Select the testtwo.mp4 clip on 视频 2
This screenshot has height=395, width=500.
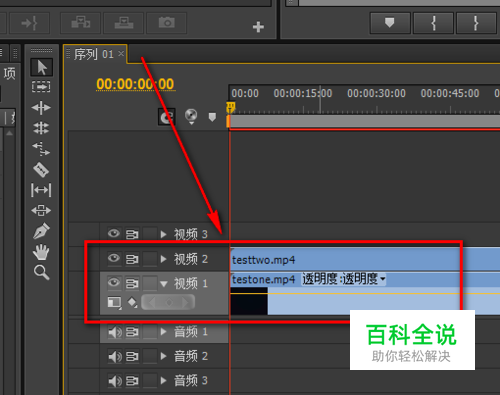365,259
